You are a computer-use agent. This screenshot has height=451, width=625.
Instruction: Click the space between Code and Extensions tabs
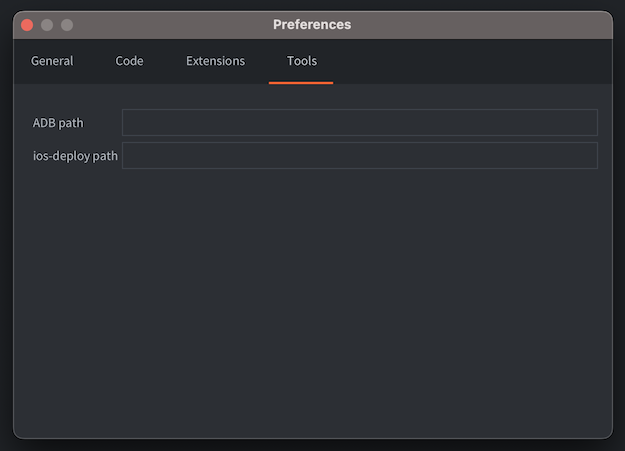click(x=165, y=61)
